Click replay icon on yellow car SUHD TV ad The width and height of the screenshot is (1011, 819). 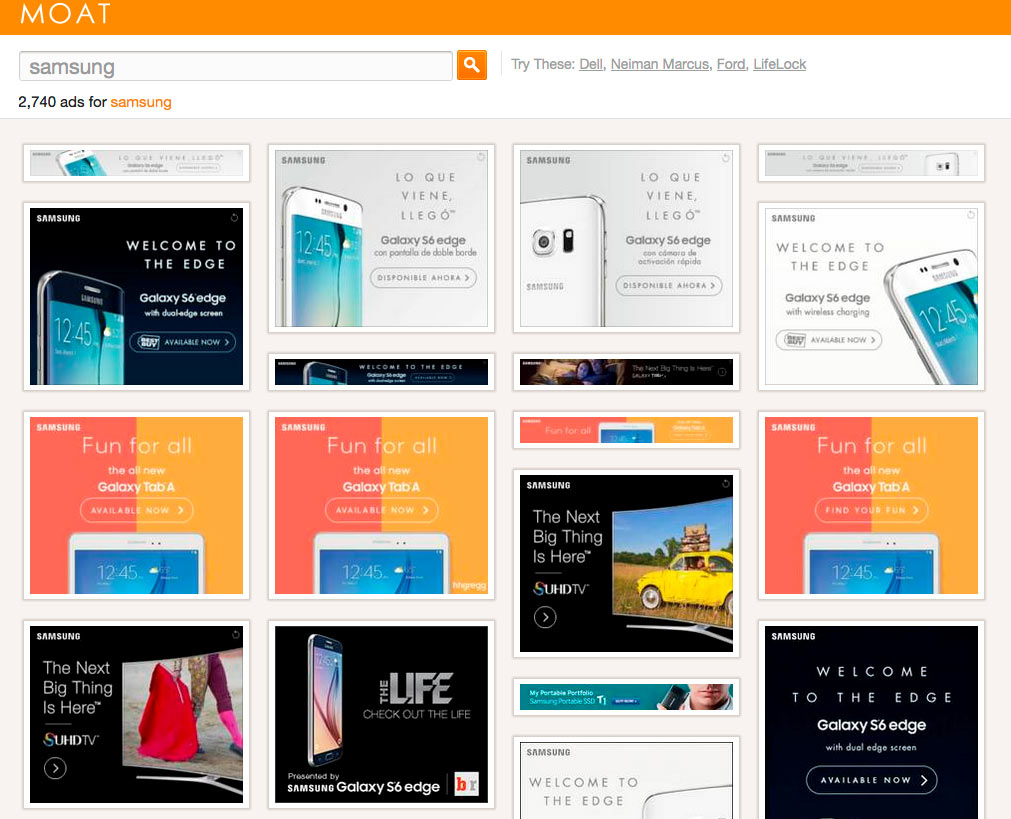[725, 484]
